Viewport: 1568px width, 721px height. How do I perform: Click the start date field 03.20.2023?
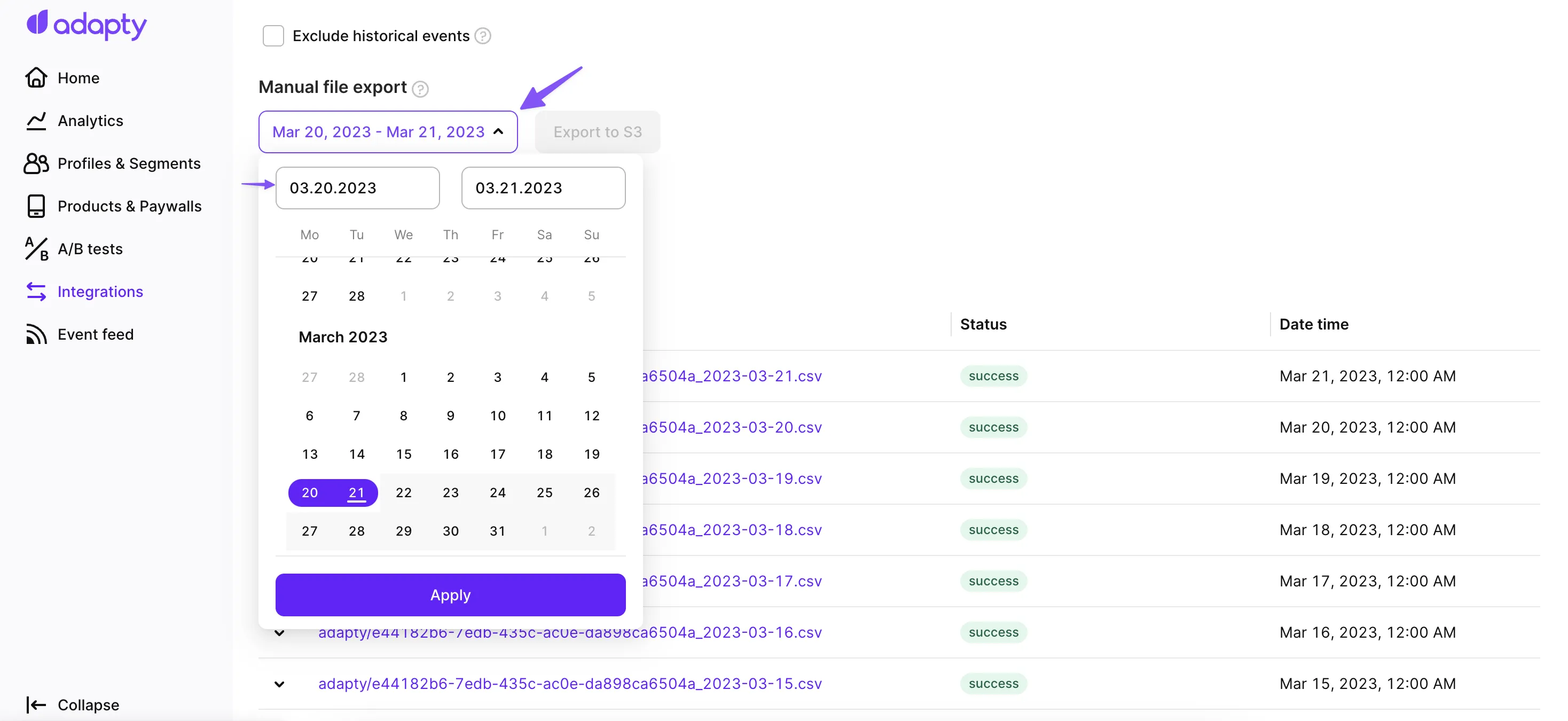[x=357, y=188]
